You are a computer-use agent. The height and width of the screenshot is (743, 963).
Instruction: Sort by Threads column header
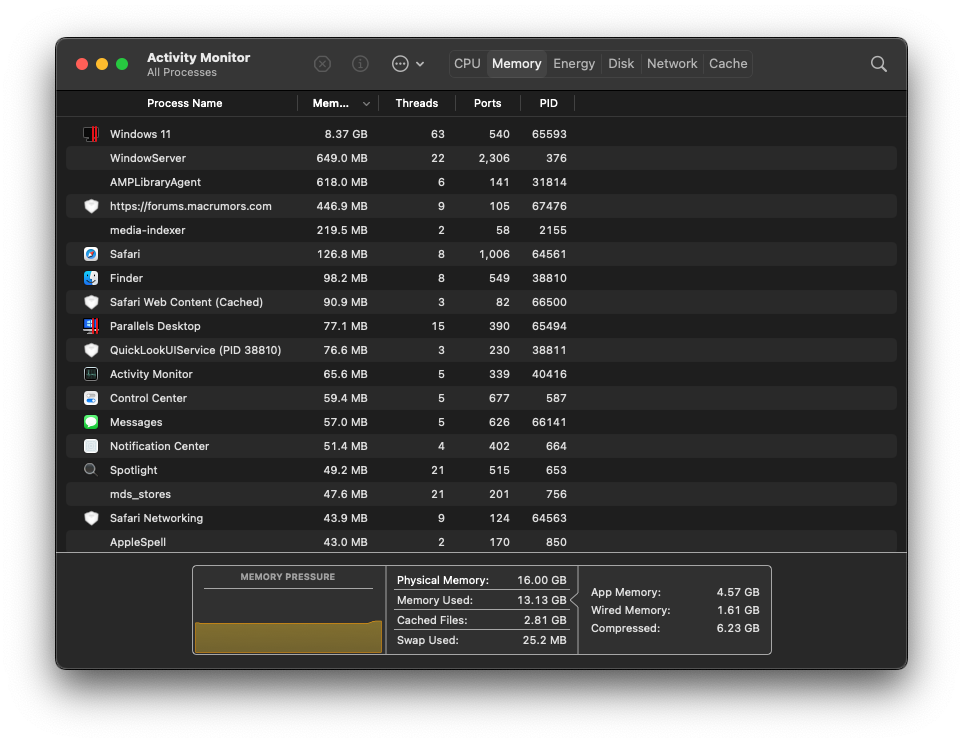[x=416, y=103]
